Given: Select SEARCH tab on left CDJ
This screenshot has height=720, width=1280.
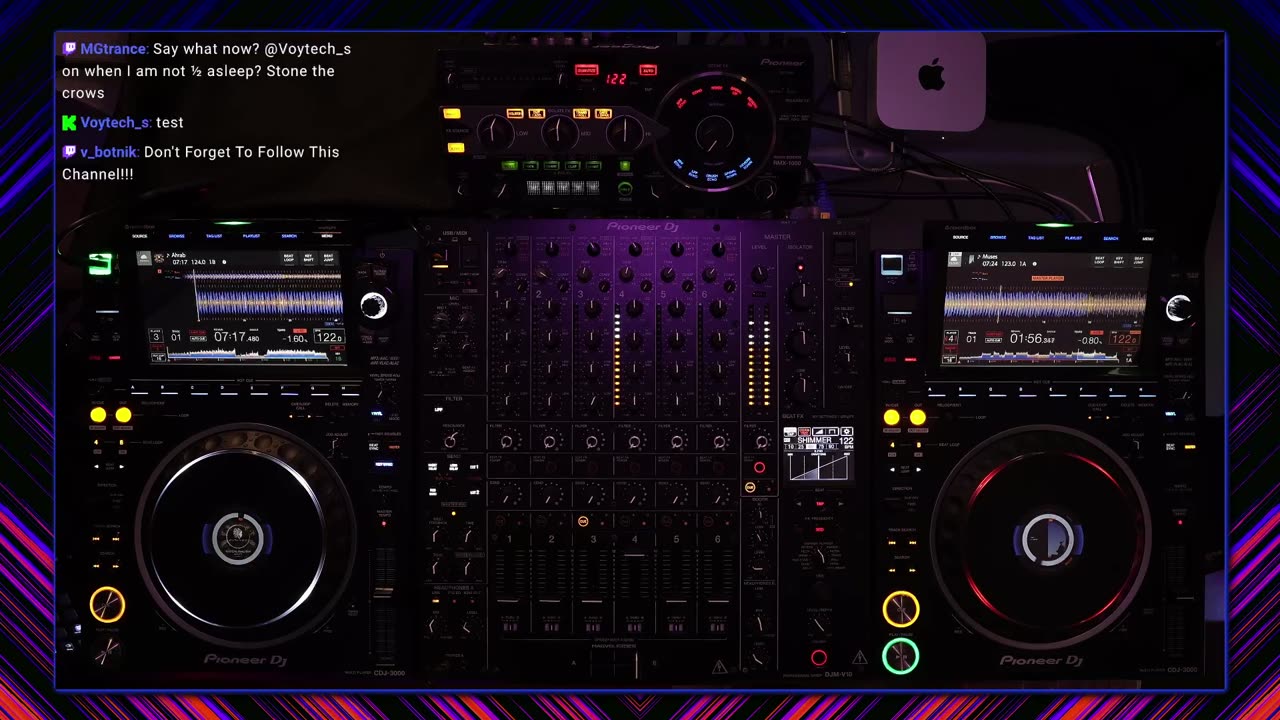Looking at the screenshot, I should pyautogui.click(x=289, y=236).
